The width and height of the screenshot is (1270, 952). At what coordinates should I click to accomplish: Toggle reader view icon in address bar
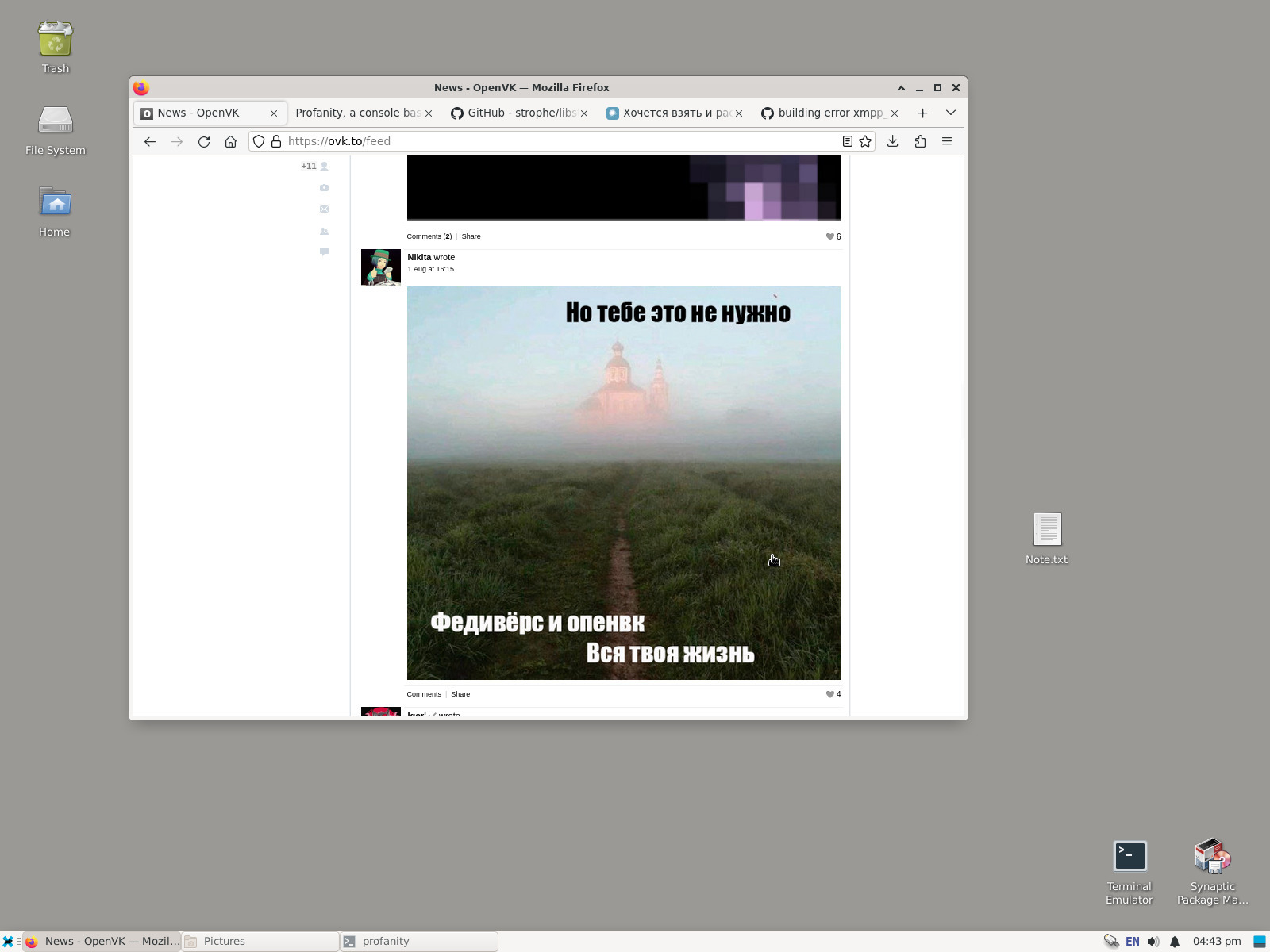[847, 141]
